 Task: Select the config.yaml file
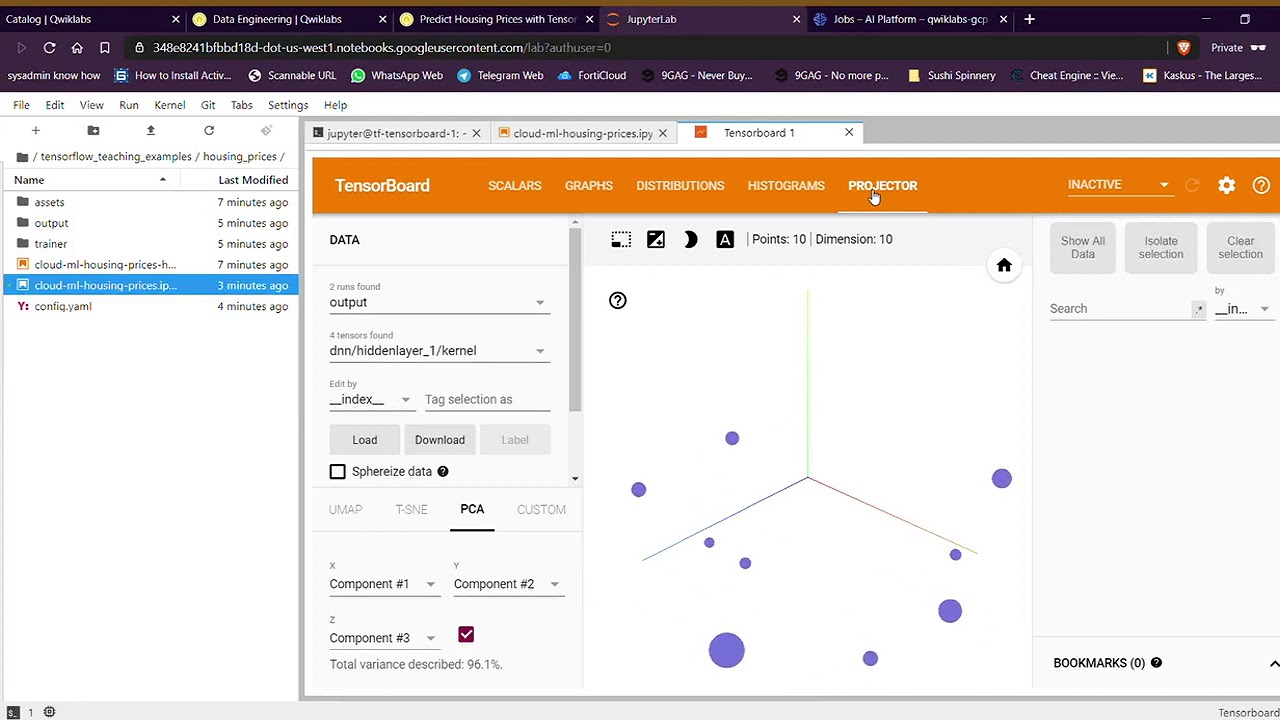(x=63, y=307)
